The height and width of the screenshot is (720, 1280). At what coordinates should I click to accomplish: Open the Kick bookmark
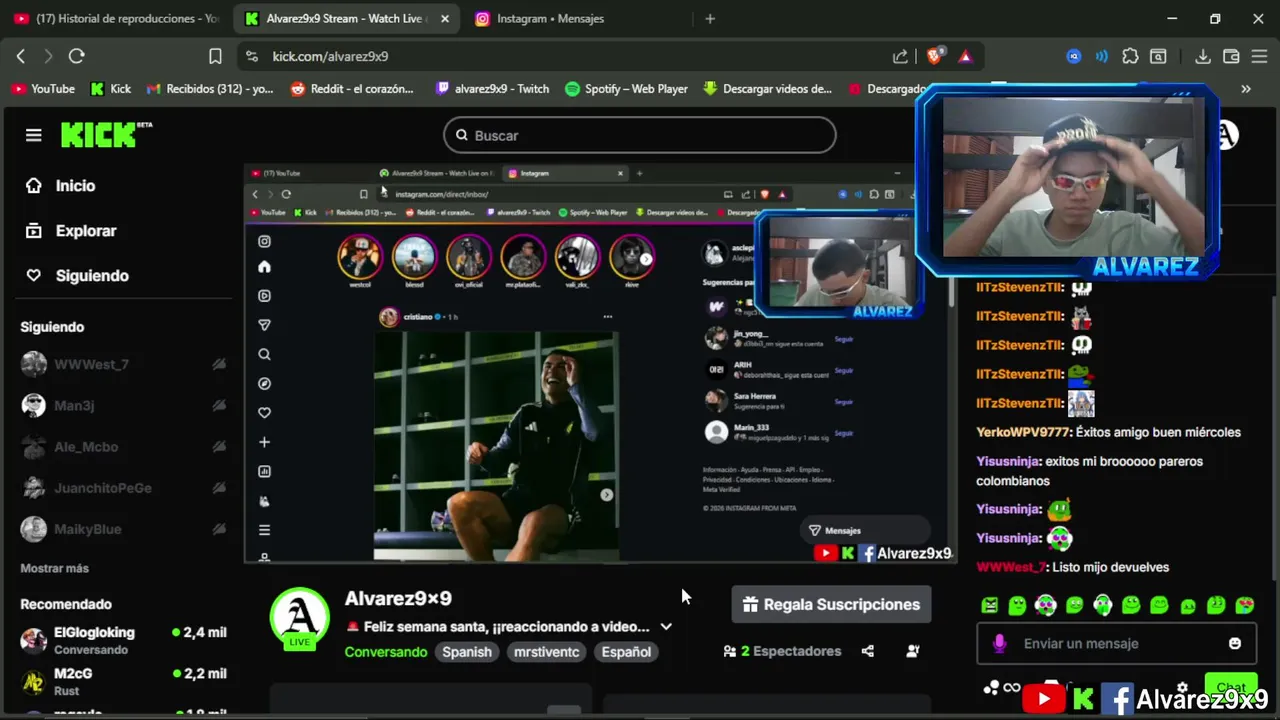click(x=111, y=89)
